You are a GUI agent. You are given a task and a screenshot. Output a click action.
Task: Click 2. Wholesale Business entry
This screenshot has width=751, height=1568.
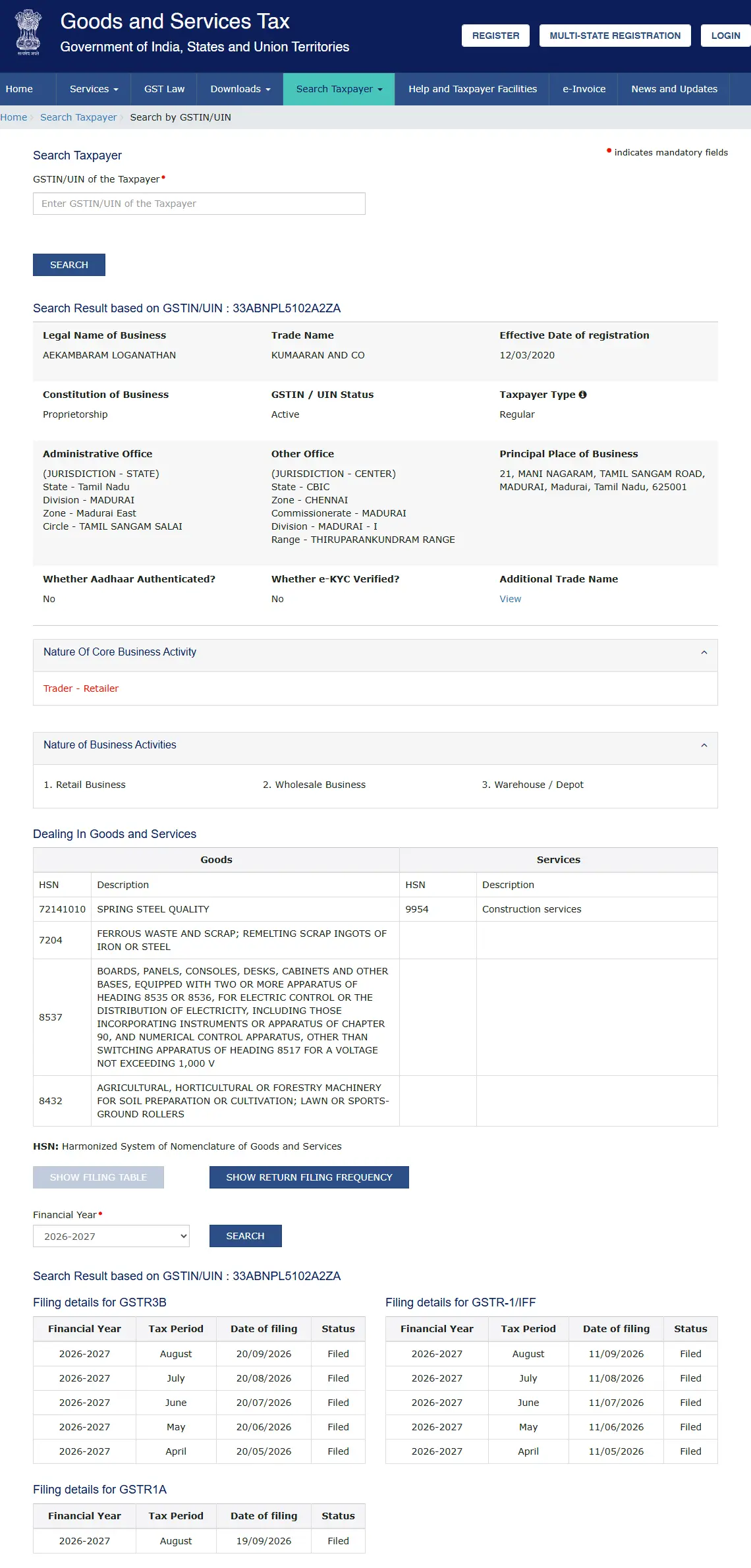click(314, 785)
